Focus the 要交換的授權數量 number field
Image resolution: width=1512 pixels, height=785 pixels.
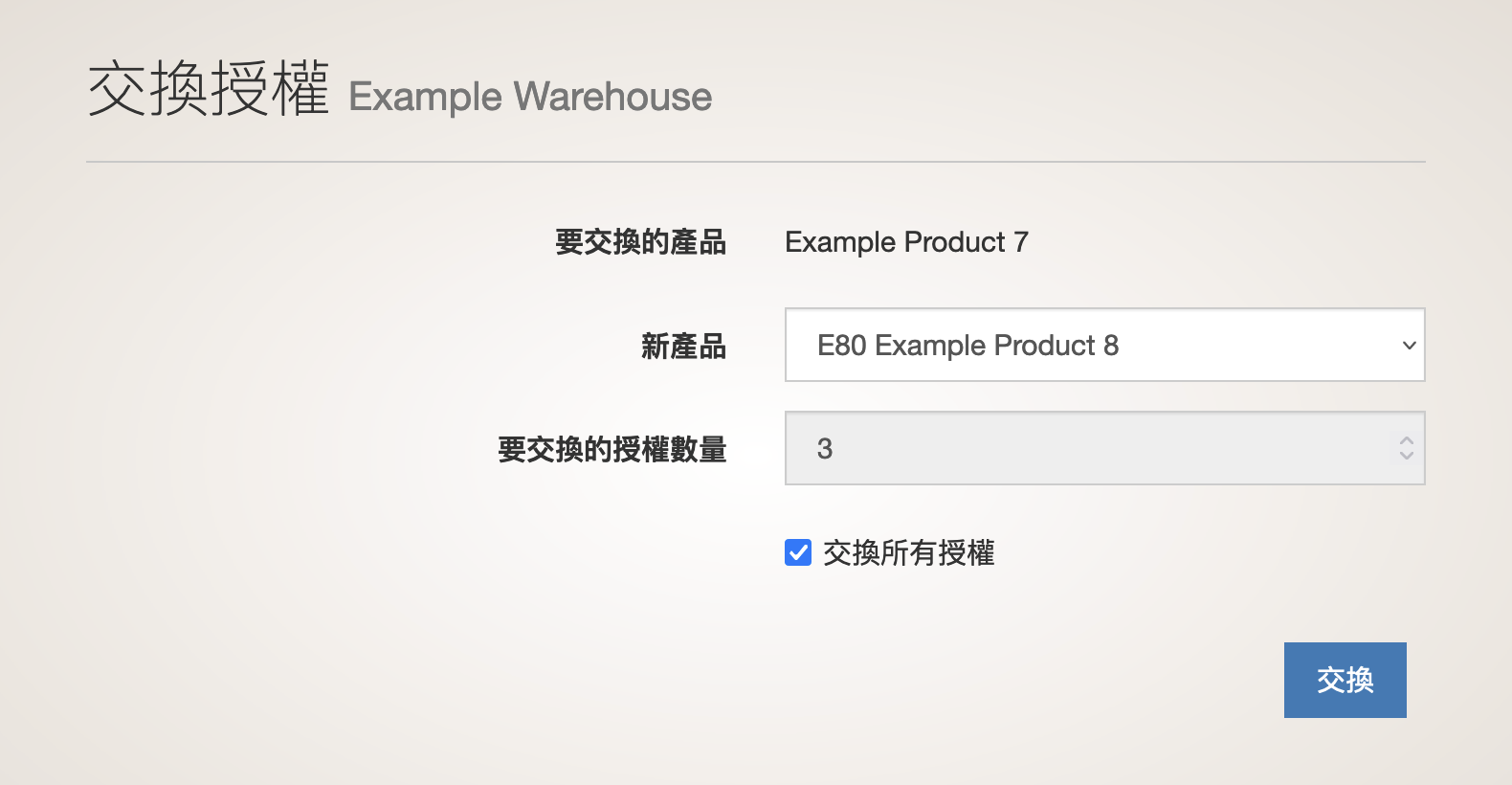pyautogui.click(x=1104, y=448)
